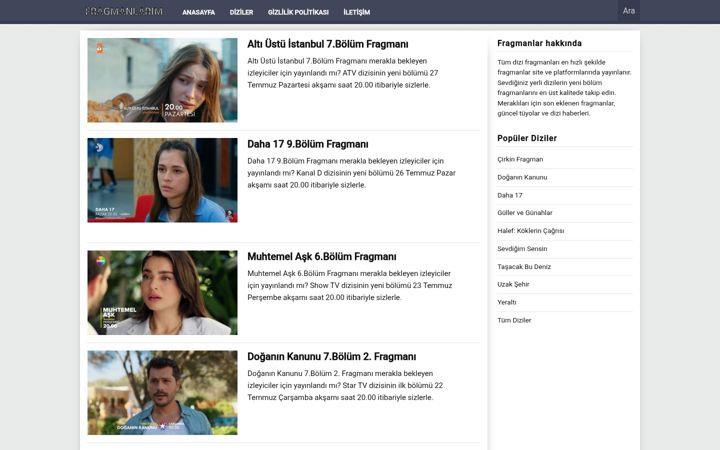Select the İletişim menu item

357,12
